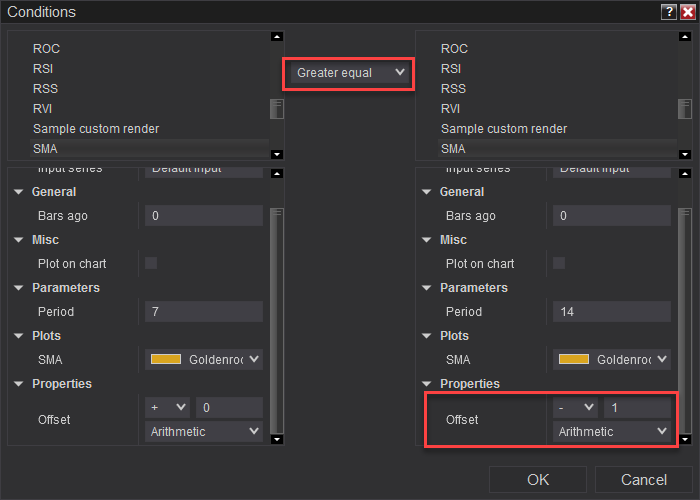Image resolution: width=700 pixels, height=500 pixels.
Task: Select RSS in the right indicator list
Action: click(x=454, y=89)
